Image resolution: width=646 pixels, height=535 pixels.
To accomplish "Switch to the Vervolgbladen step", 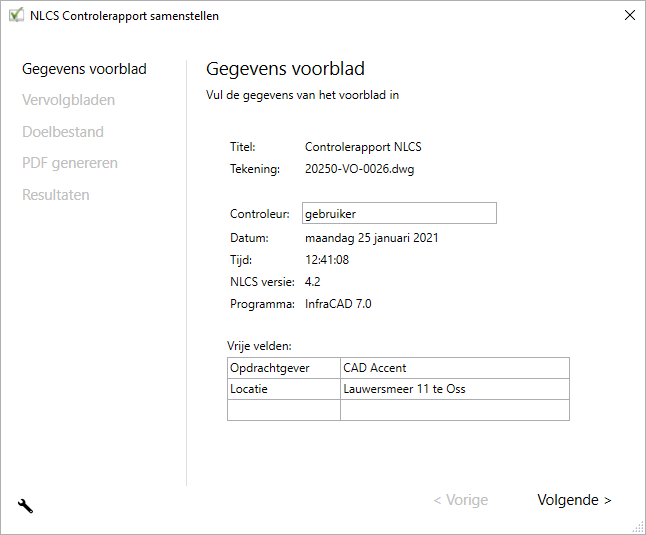I will tap(68, 100).
